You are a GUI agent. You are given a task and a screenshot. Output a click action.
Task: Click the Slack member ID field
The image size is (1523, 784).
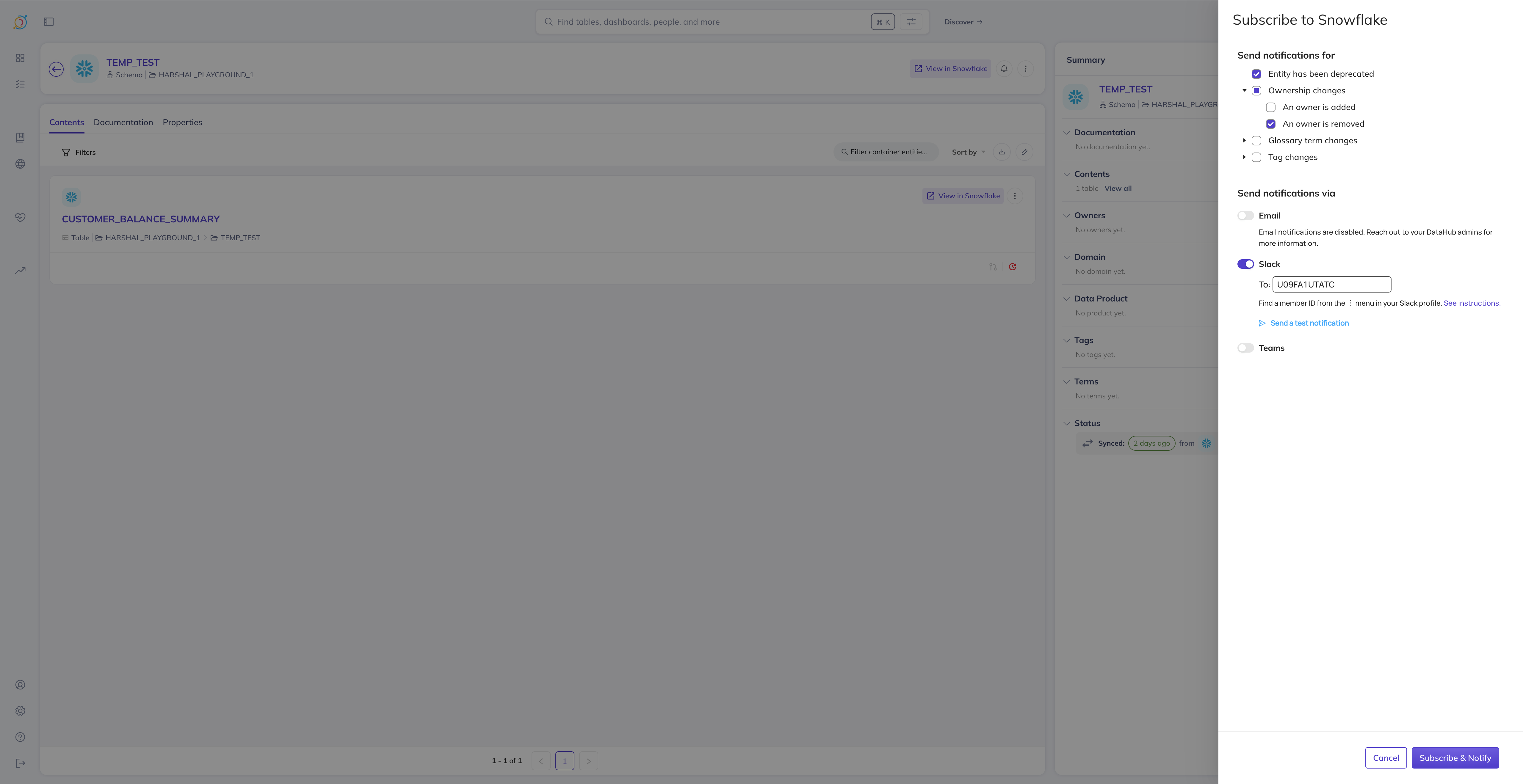click(x=1331, y=284)
